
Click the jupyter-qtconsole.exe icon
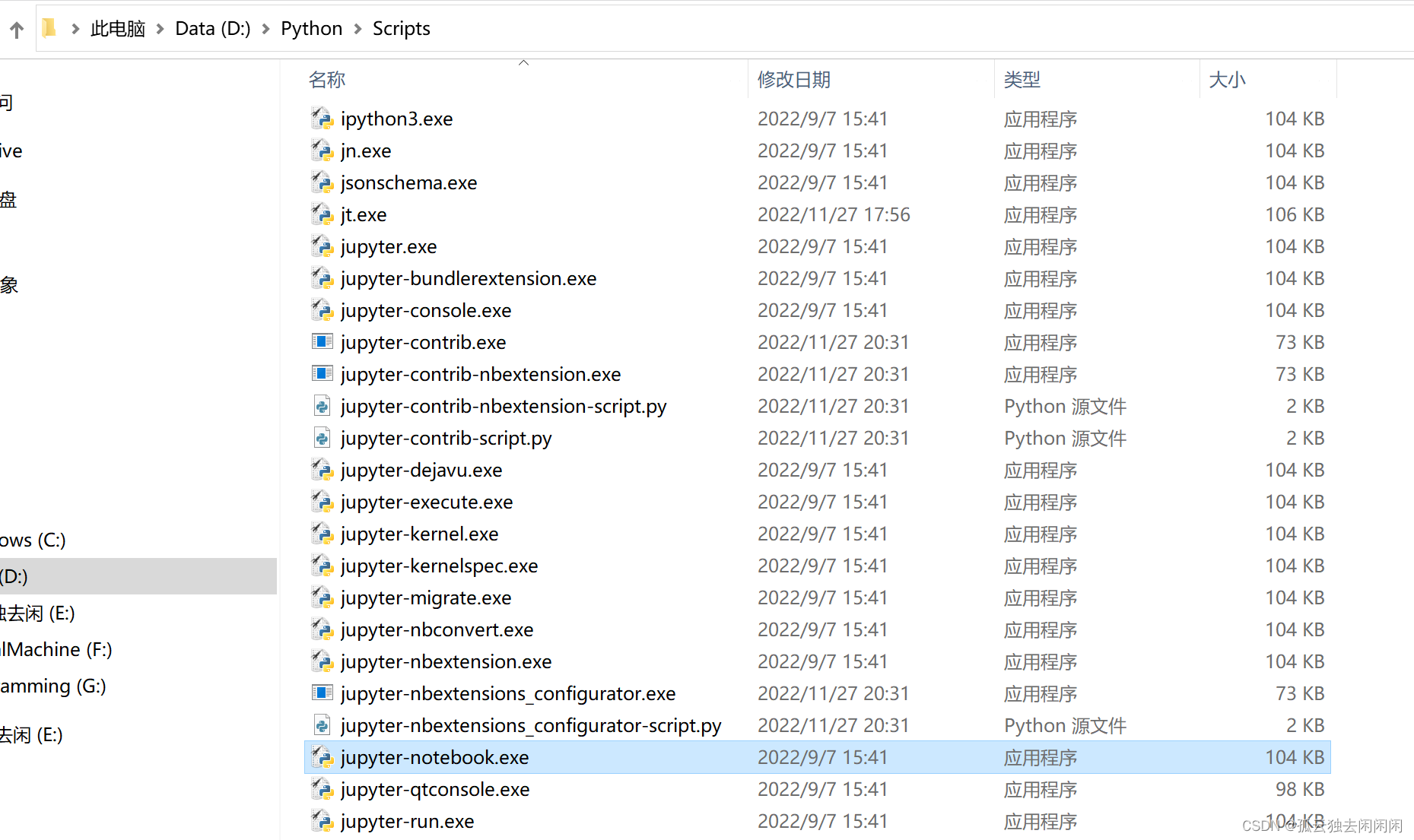(x=323, y=789)
